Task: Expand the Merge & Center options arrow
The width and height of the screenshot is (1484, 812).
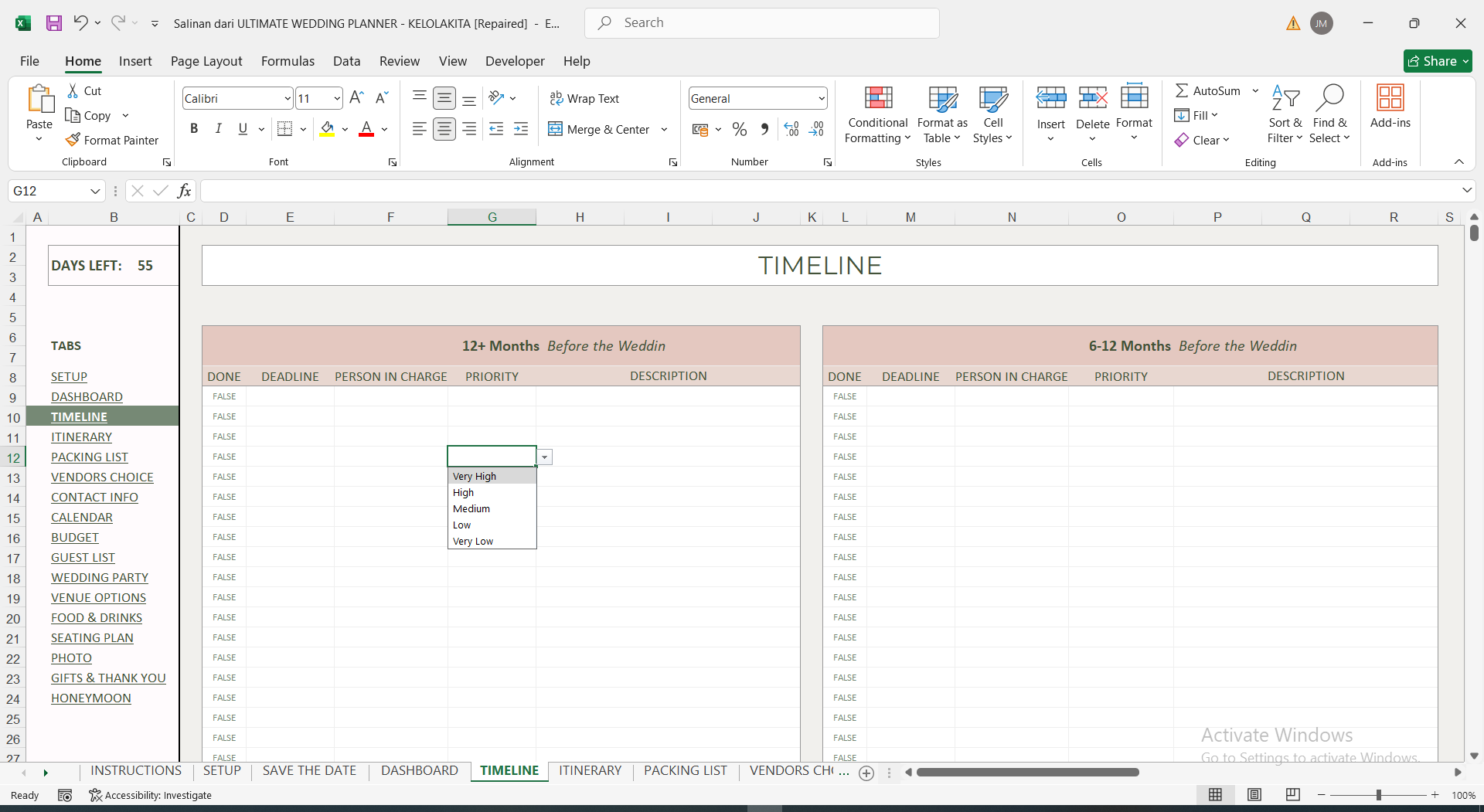Action: [x=664, y=129]
